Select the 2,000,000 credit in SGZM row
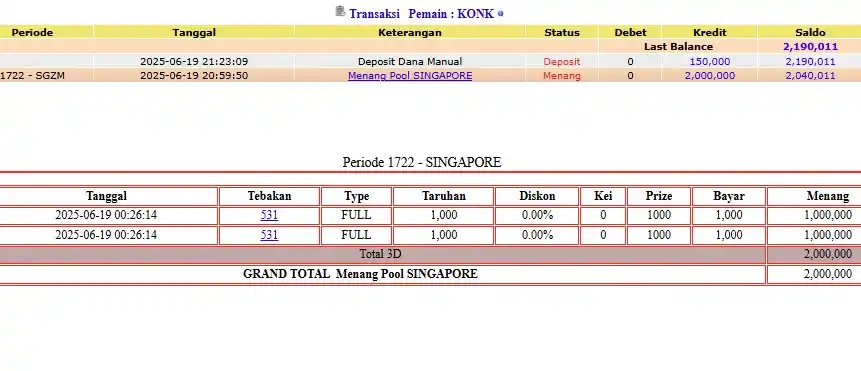The height and width of the screenshot is (371, 861). [709, 76]
